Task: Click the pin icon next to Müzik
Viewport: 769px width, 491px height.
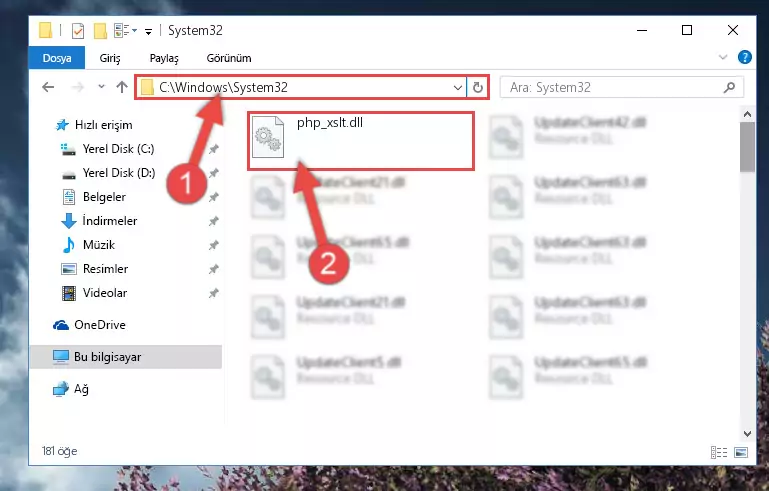Action: [x=213, y=245]
